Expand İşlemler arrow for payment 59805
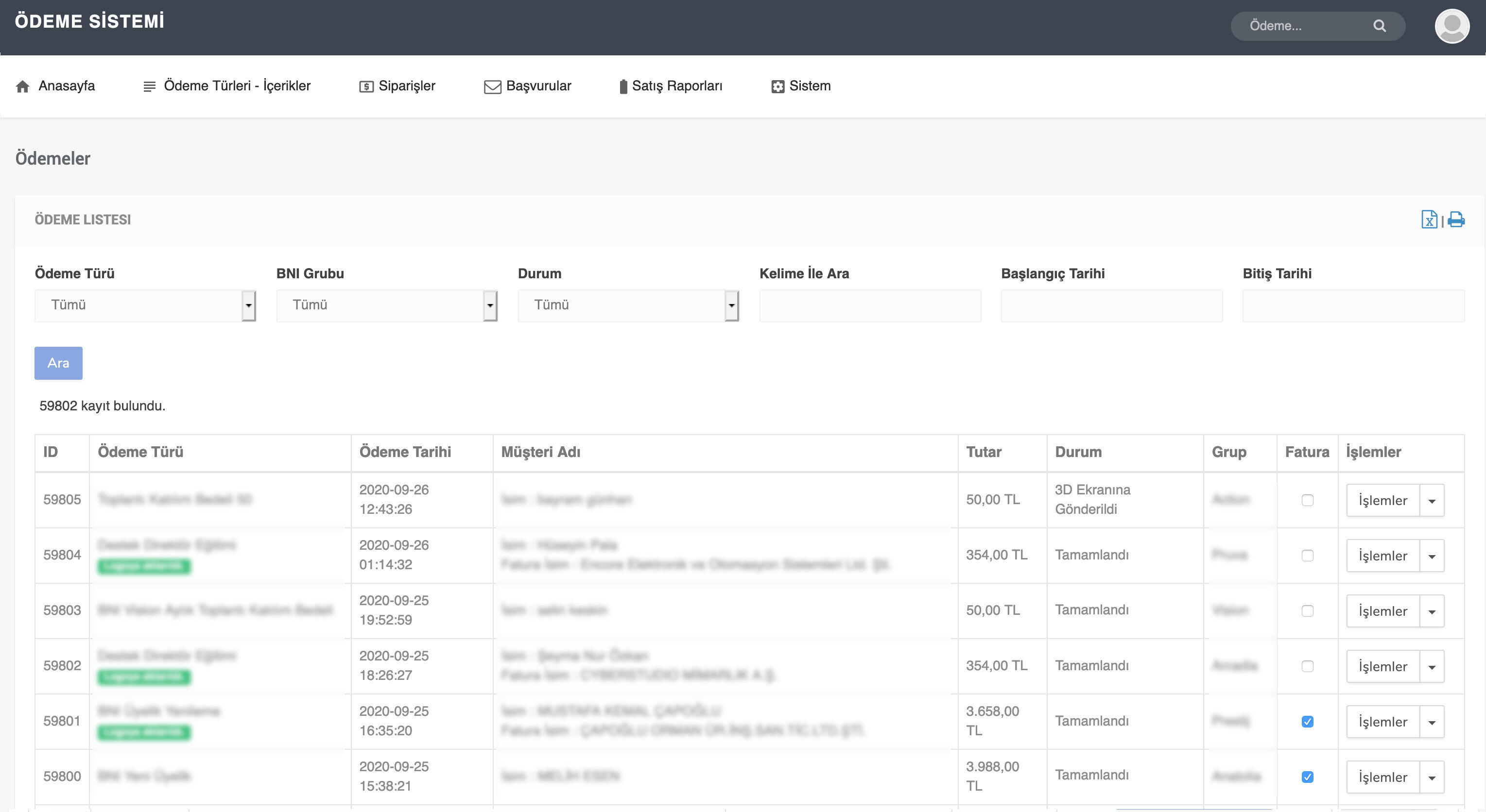This screenshot has height=812, width=1486. 1432,501
